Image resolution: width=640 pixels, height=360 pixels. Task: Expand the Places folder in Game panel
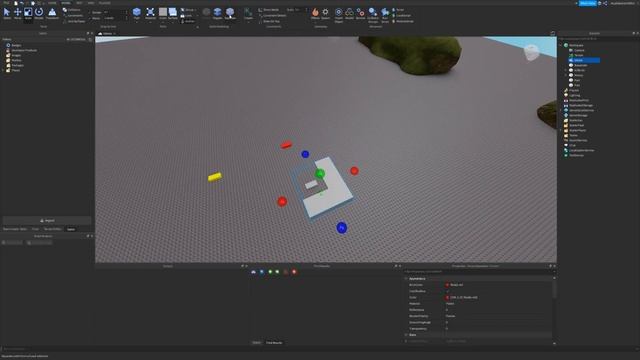click(x=4, y=70)
